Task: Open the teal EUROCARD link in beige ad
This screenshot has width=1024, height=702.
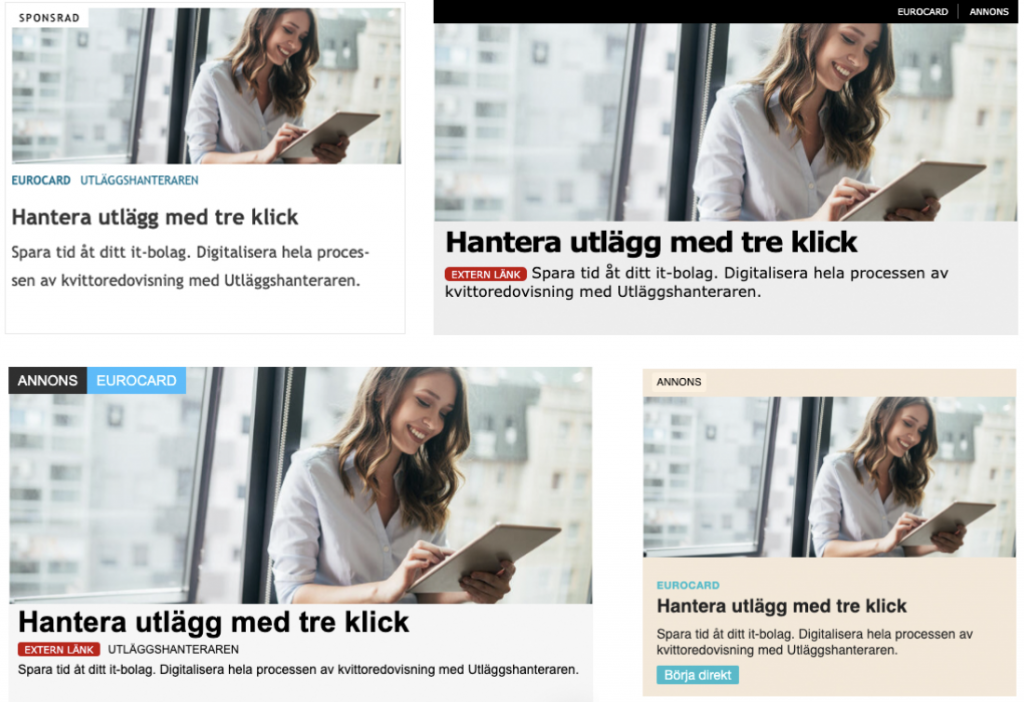Action: coord(688,585)
